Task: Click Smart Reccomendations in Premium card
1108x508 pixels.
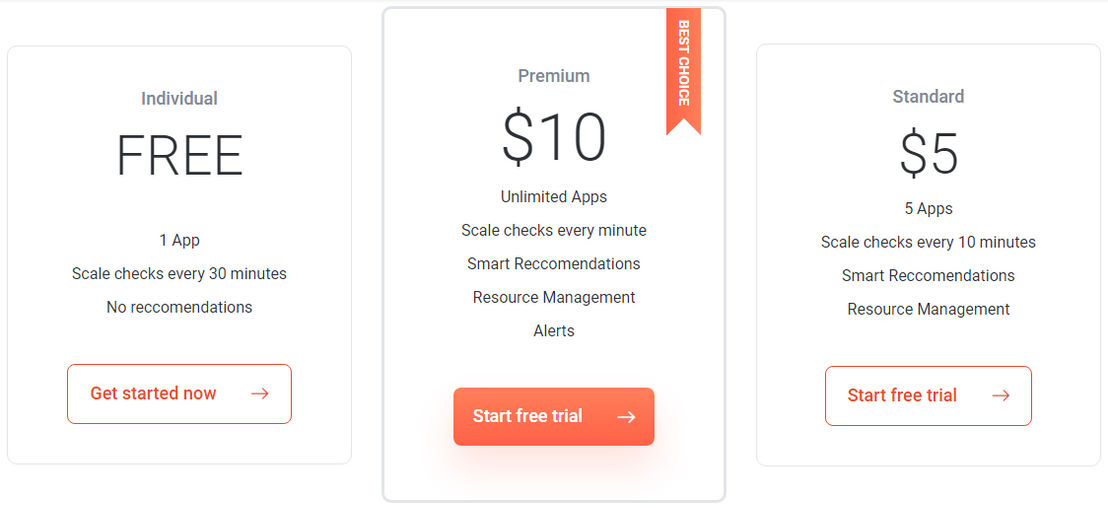Action: pos(554,264)
